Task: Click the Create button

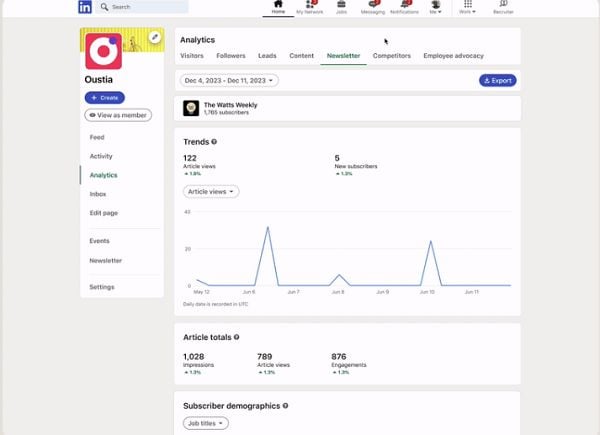Action: 104,98
